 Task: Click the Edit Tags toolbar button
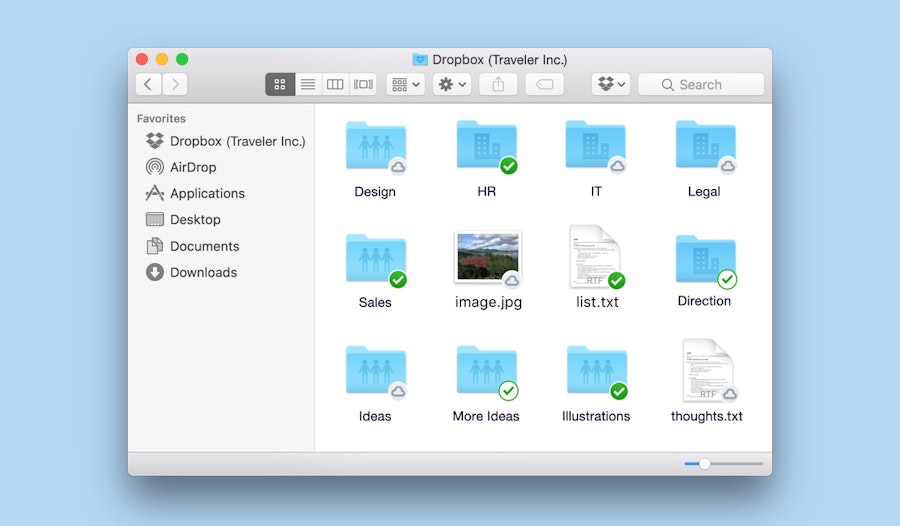[x=544, y=84]
